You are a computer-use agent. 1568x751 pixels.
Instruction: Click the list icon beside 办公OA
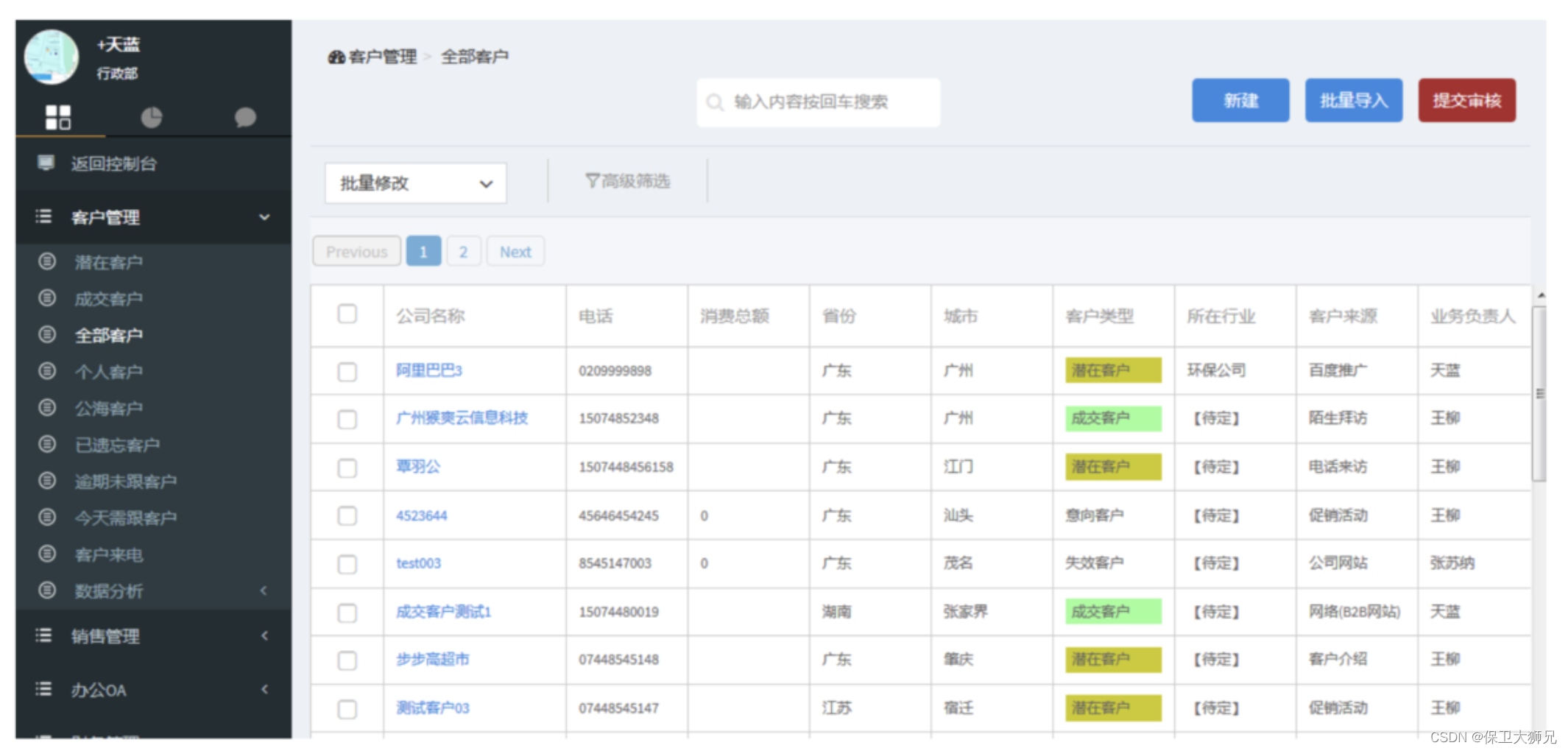click(x=44, y=689)
